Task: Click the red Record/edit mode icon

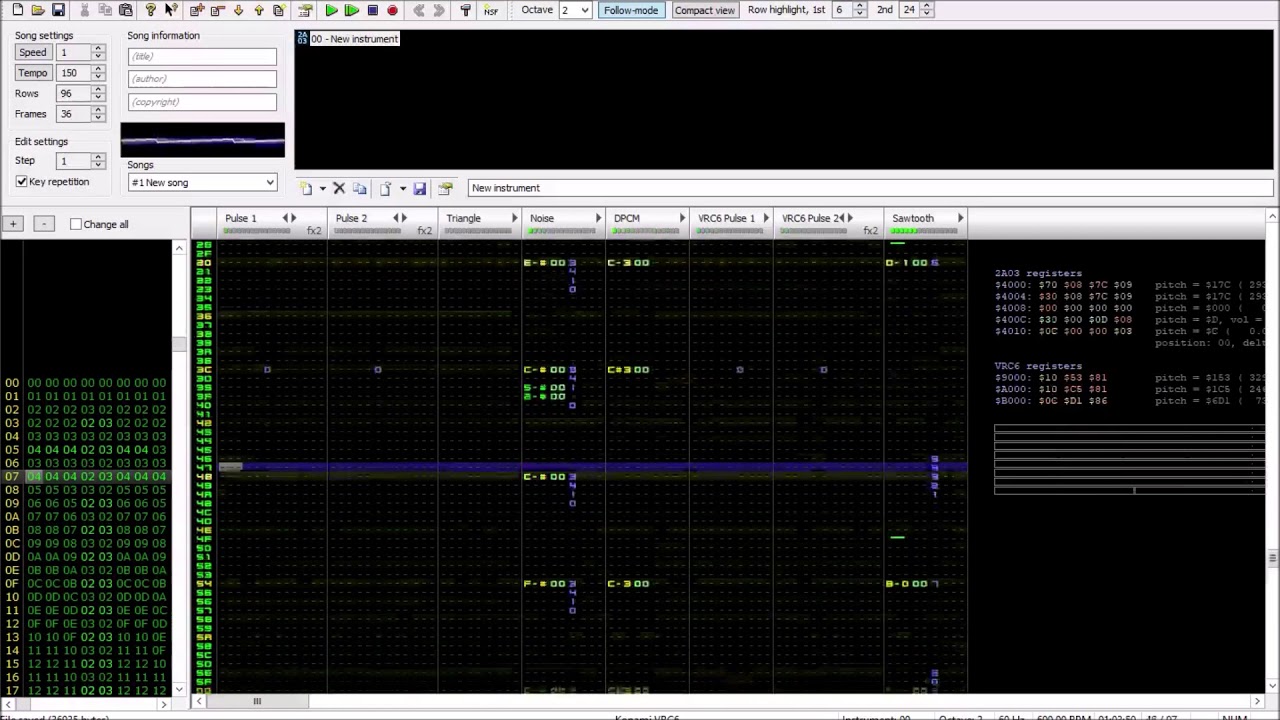Action: tap(392, 10)
